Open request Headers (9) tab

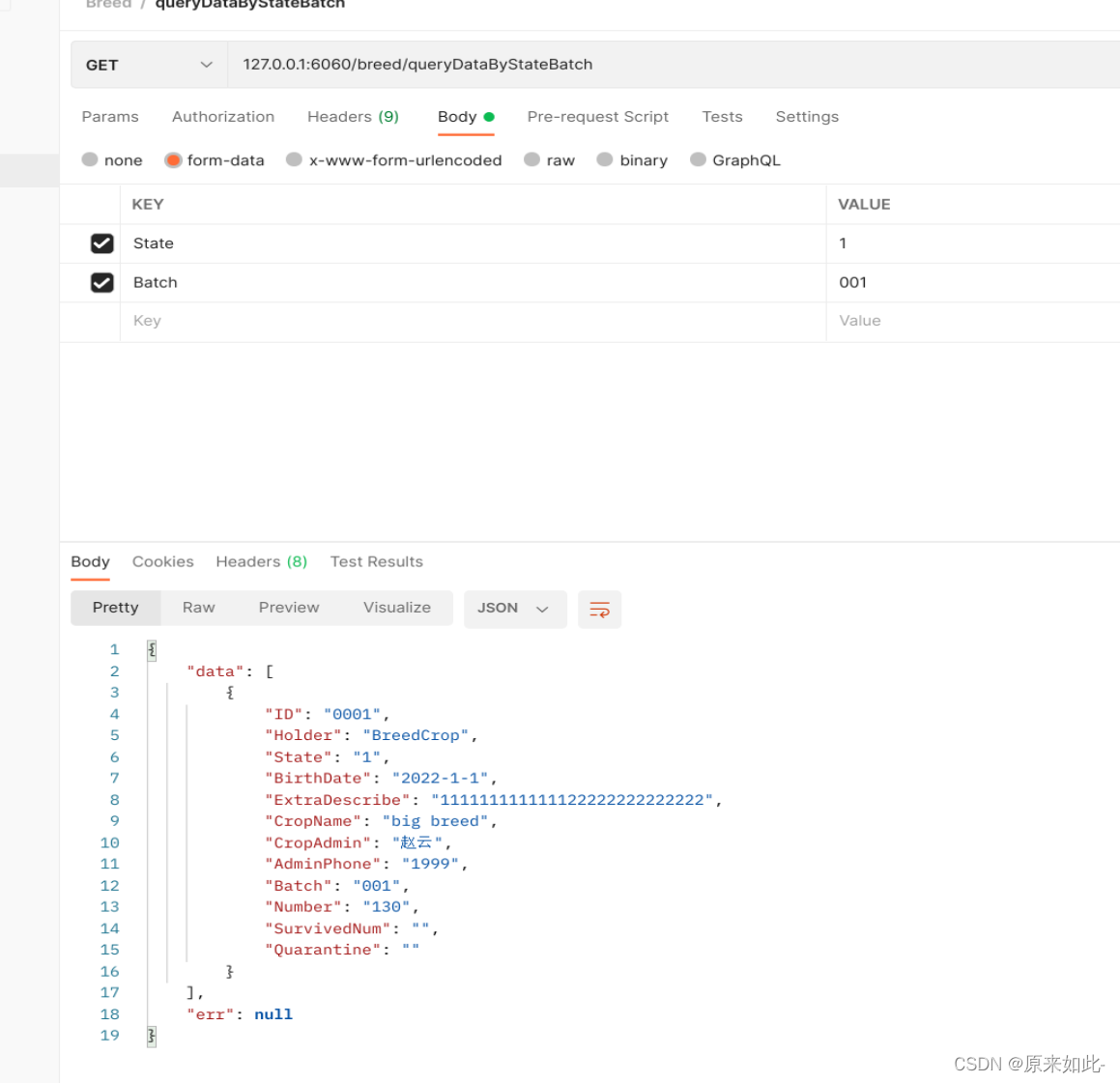click(x=353, y=116)
